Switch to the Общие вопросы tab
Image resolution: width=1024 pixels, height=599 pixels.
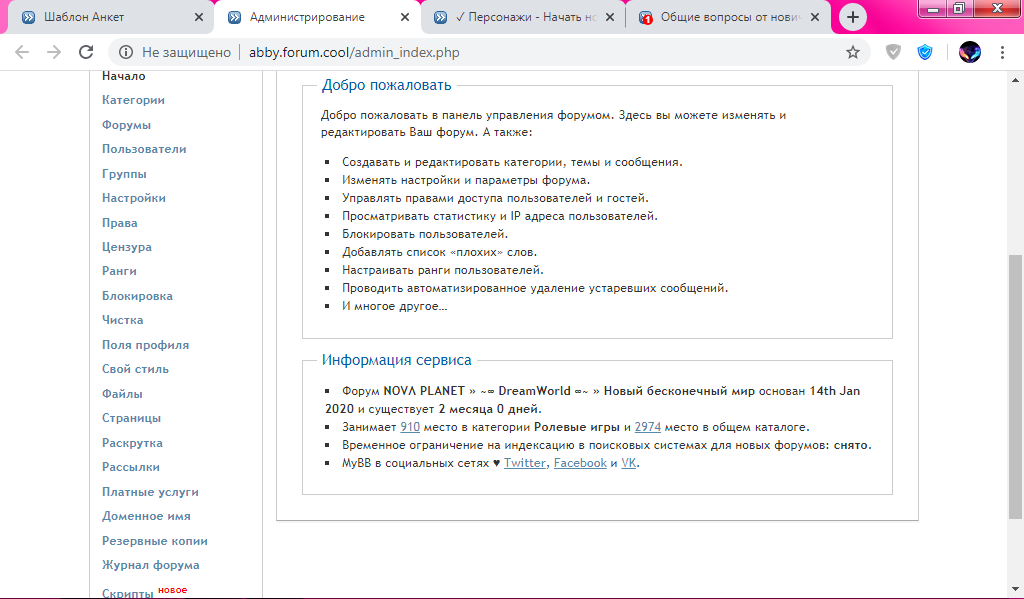pyautogui.click(x=728, y=17)
